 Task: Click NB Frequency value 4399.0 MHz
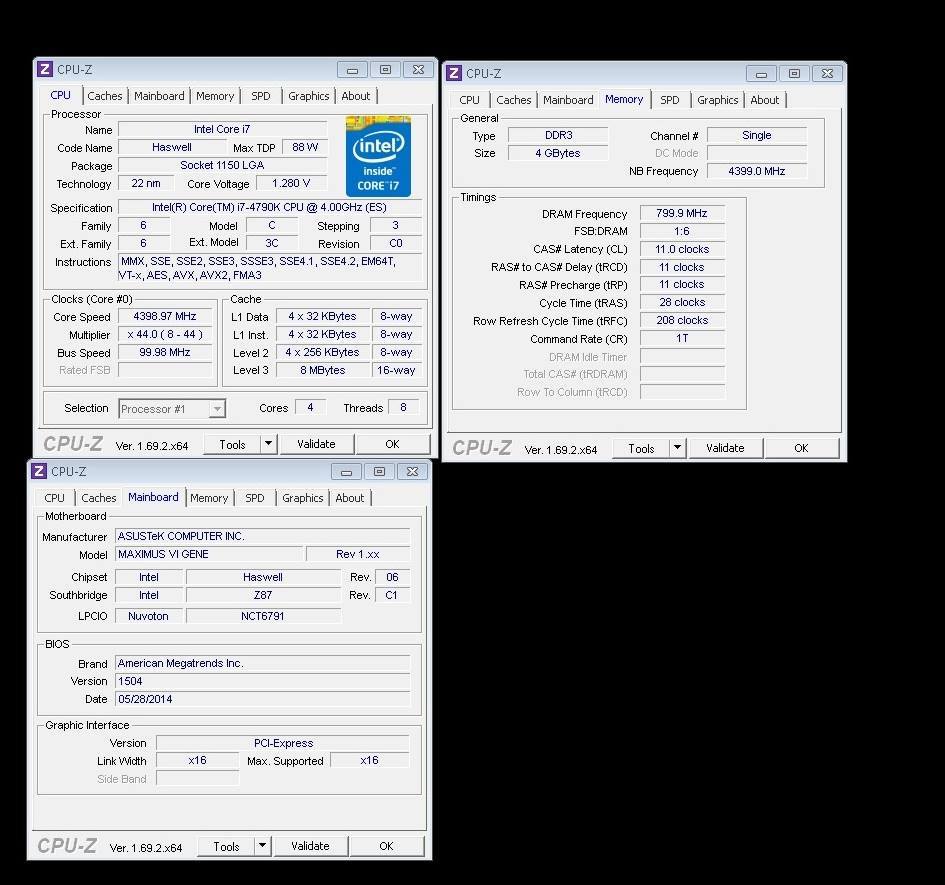point(756,171)
